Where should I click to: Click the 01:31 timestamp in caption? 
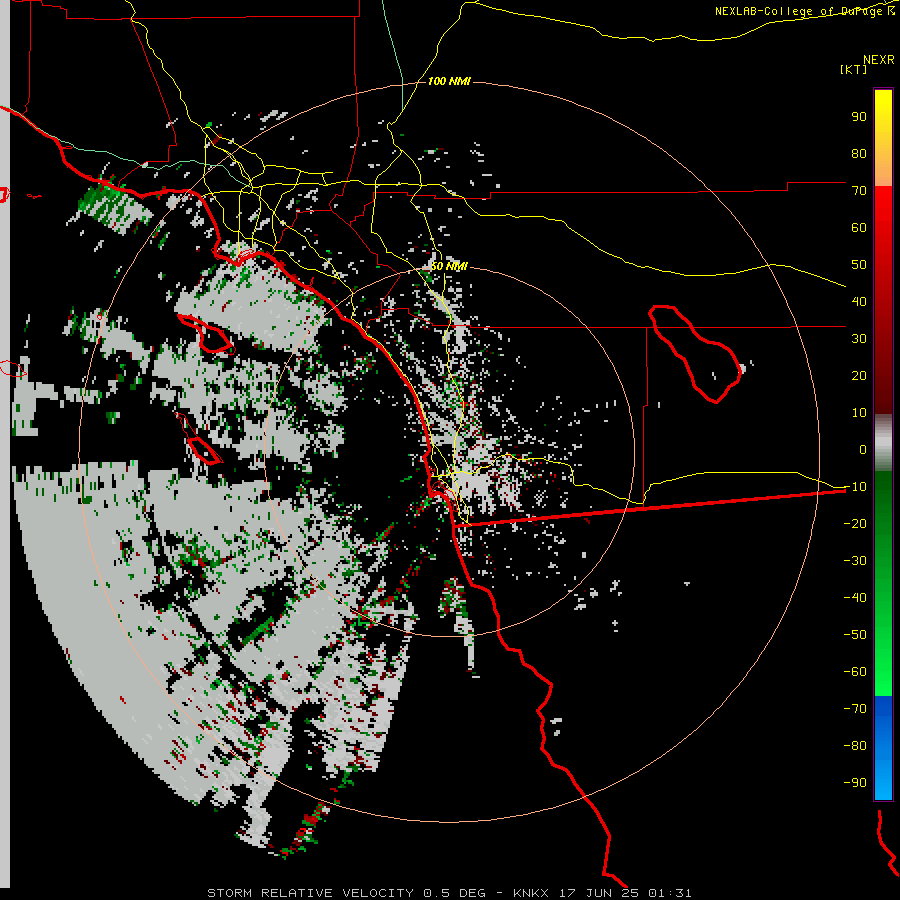tap(670, 893)
